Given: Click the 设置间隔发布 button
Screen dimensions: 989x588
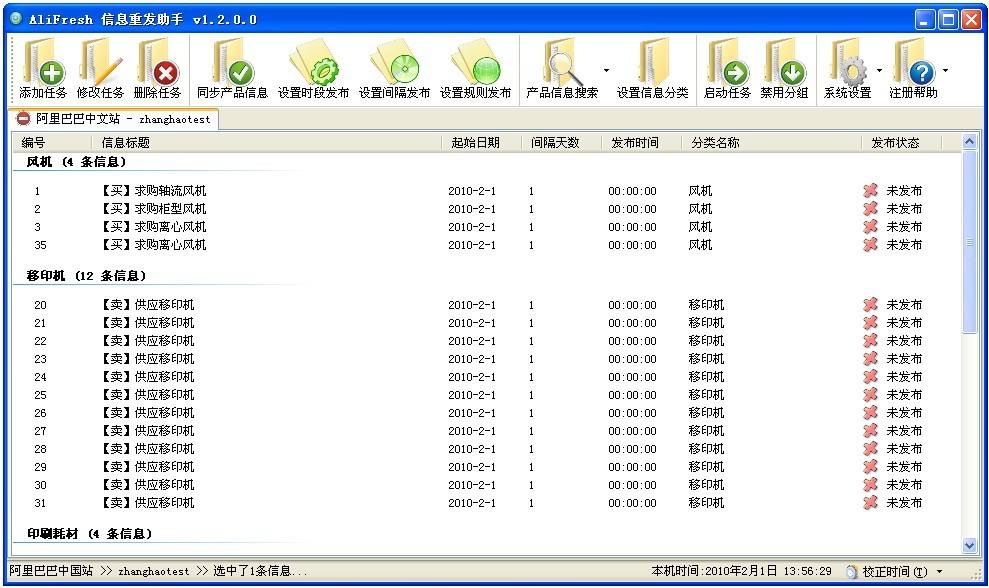Looking at the screenshot, I should pos(394,65).
